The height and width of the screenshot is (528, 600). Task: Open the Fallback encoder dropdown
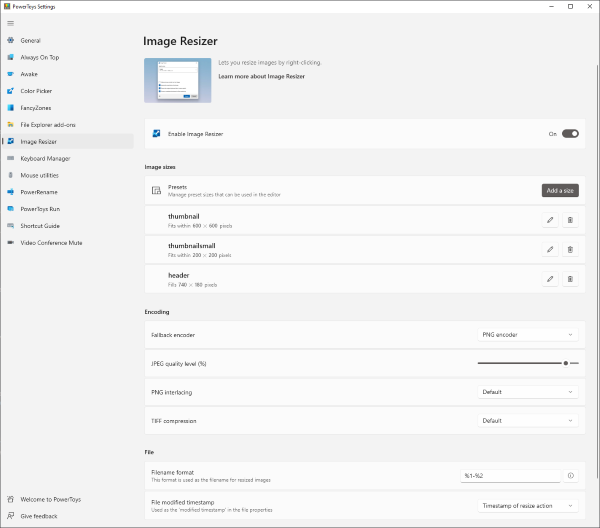click(528, 335)
